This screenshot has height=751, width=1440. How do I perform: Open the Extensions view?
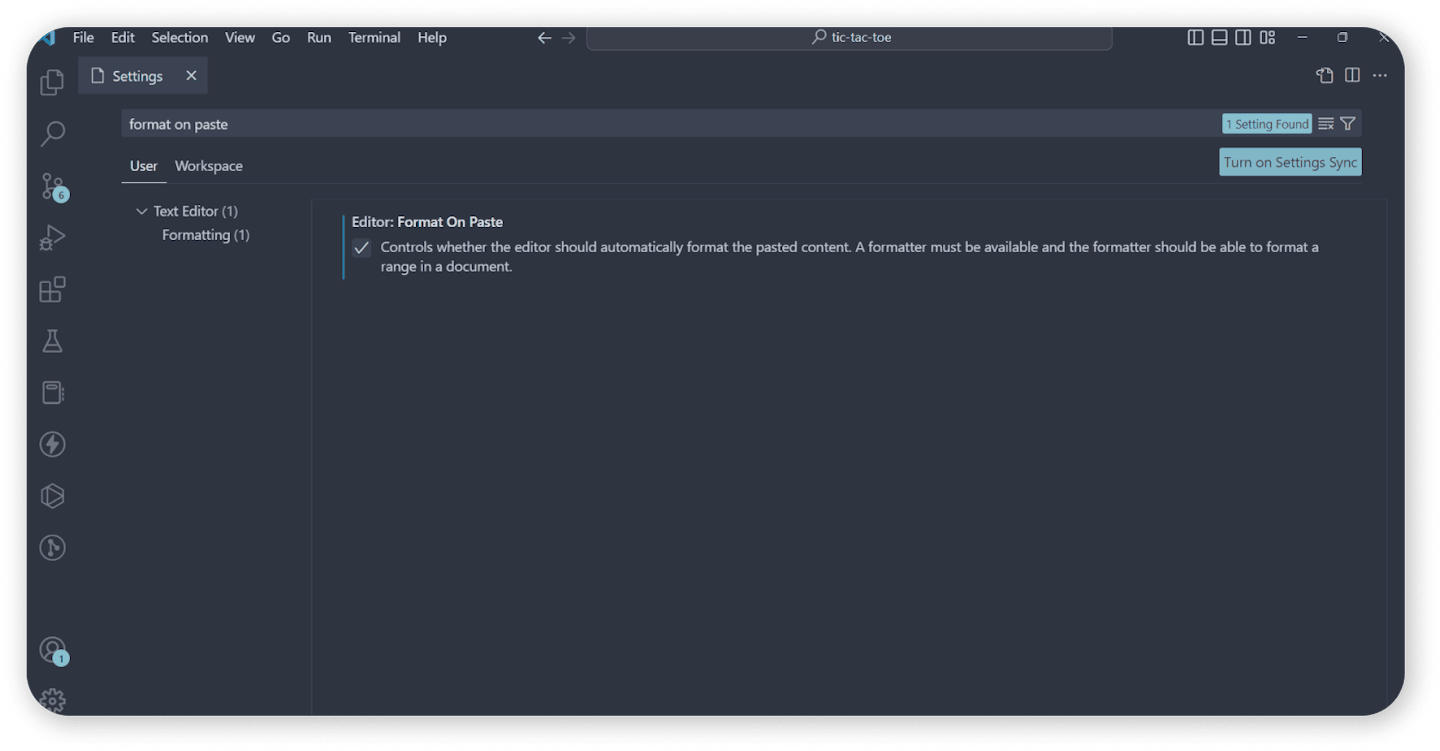coord(52,290)
